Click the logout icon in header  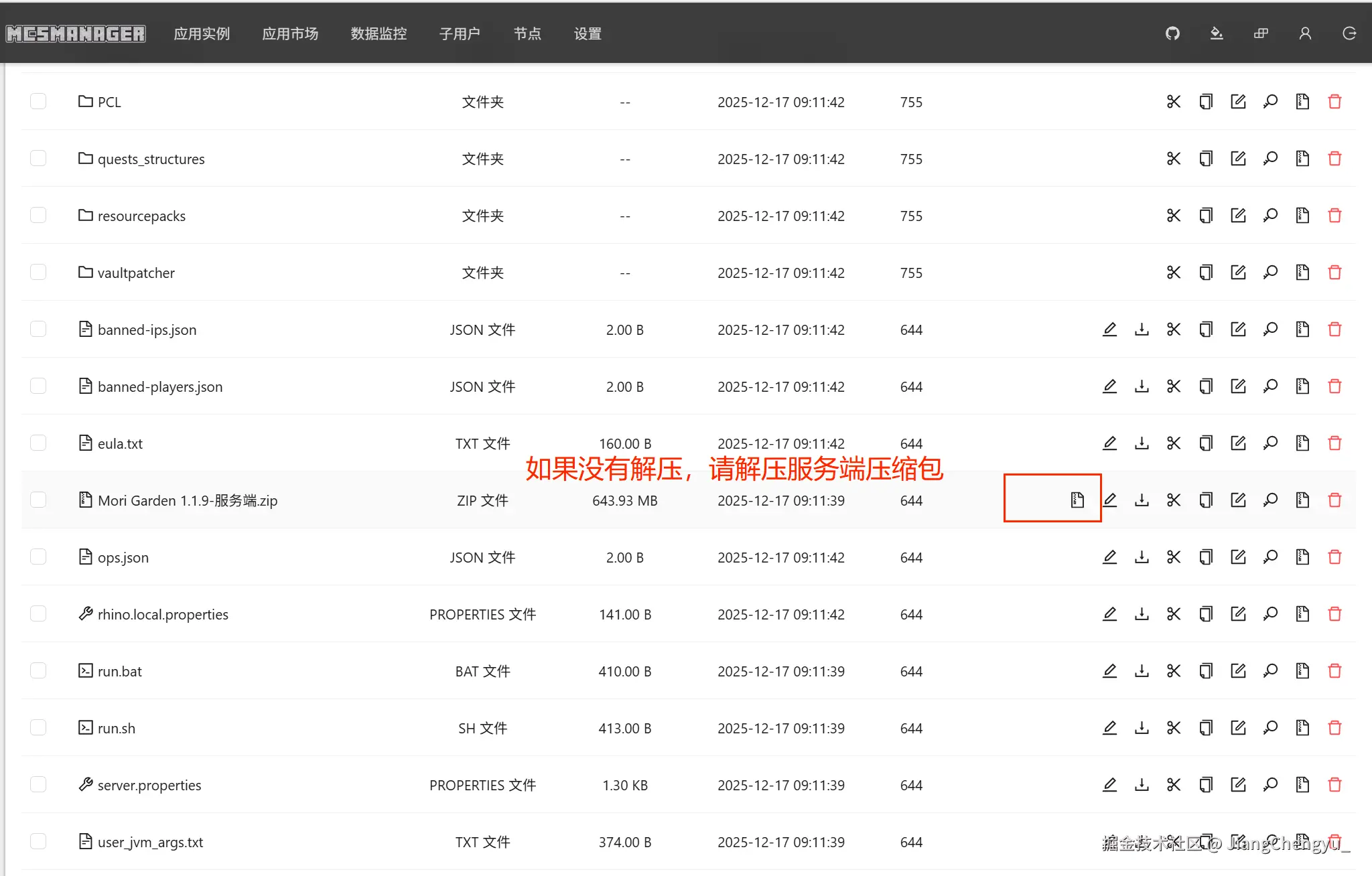pos(1349,33)
